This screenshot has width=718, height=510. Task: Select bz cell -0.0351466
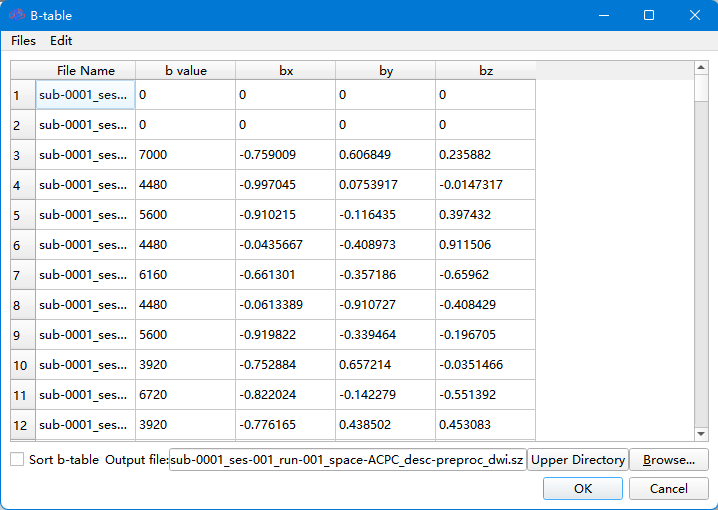click(485, 365)
